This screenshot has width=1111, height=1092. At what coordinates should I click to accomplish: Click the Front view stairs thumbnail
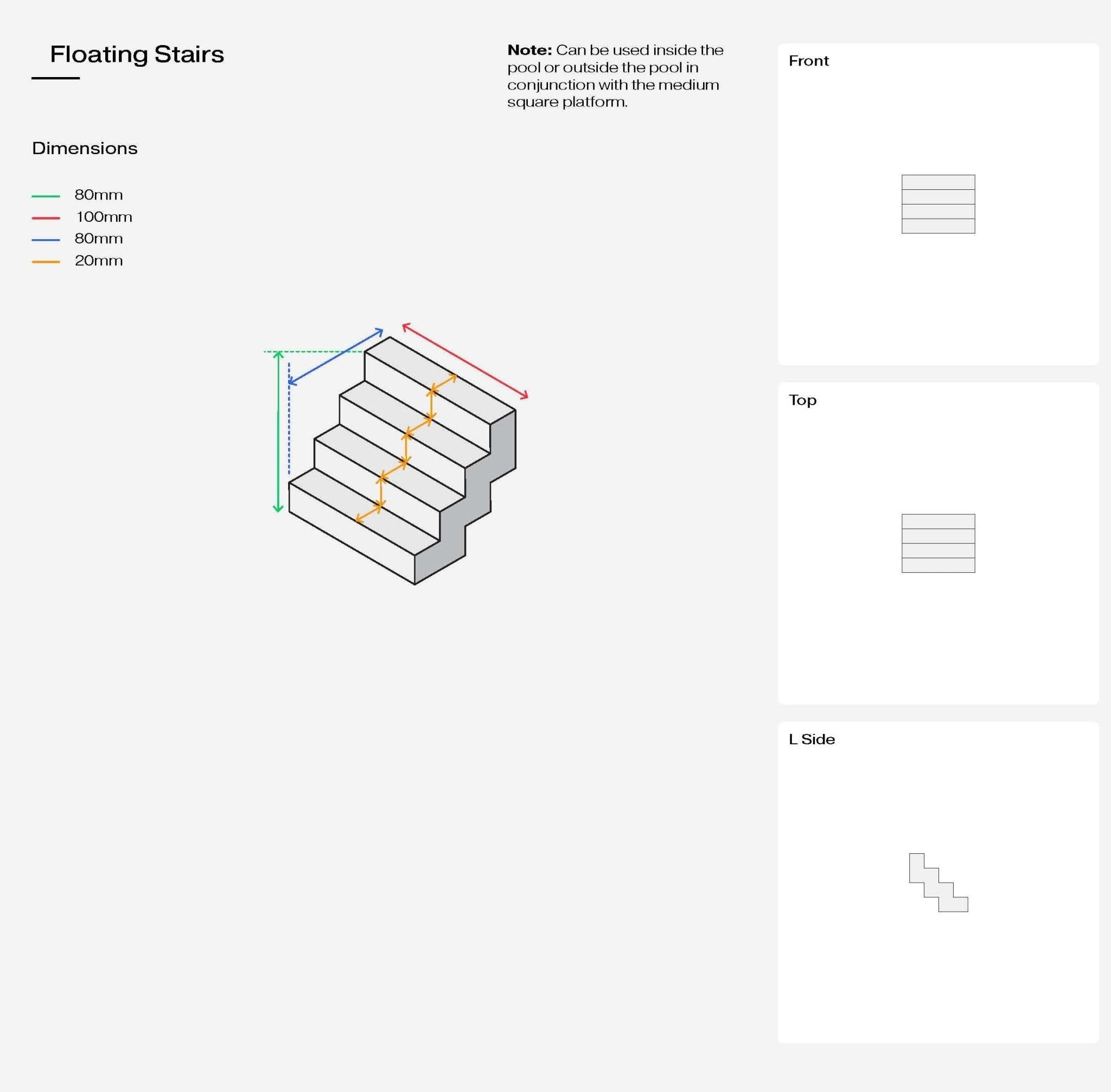click(938, 204)
